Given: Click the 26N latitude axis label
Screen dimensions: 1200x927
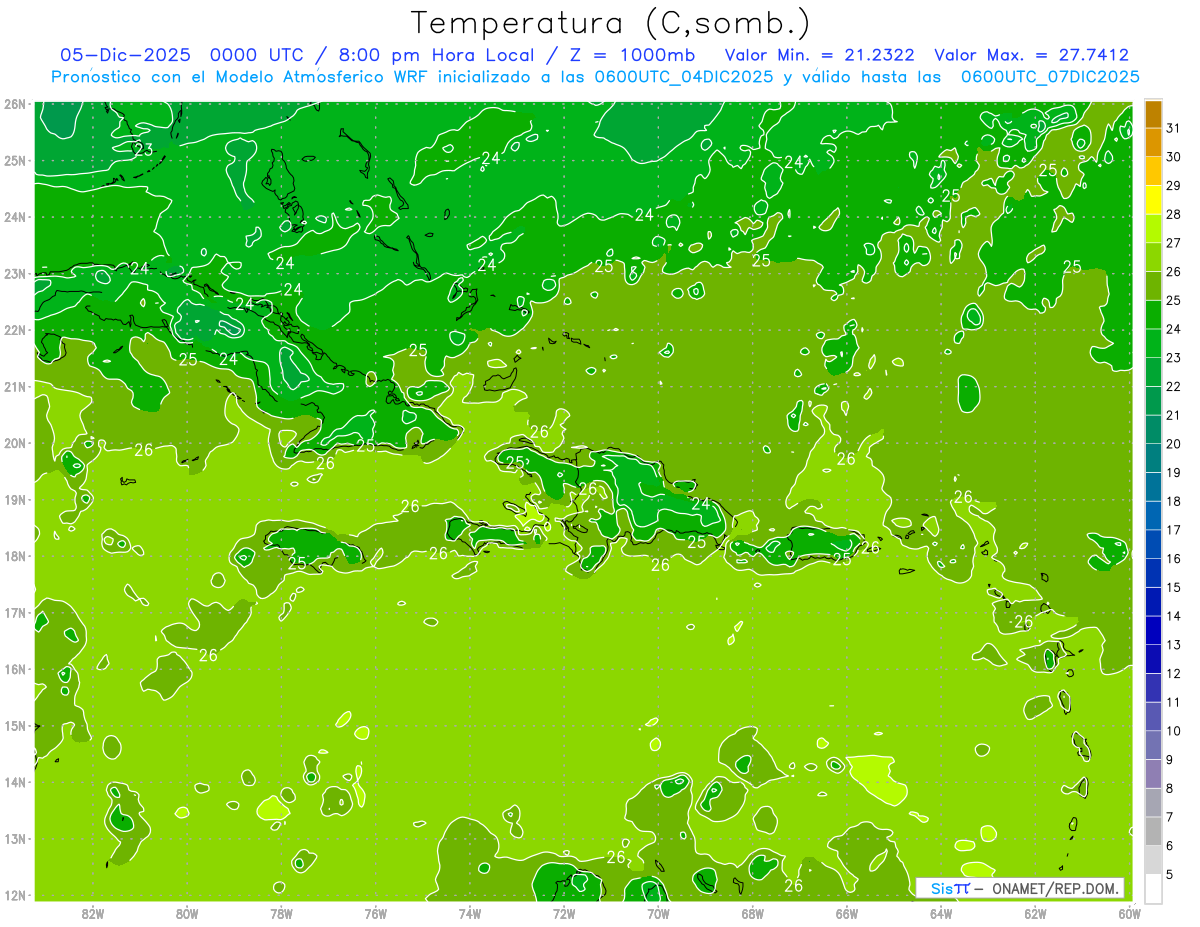Looking at the screenshot, I should 15,104.
